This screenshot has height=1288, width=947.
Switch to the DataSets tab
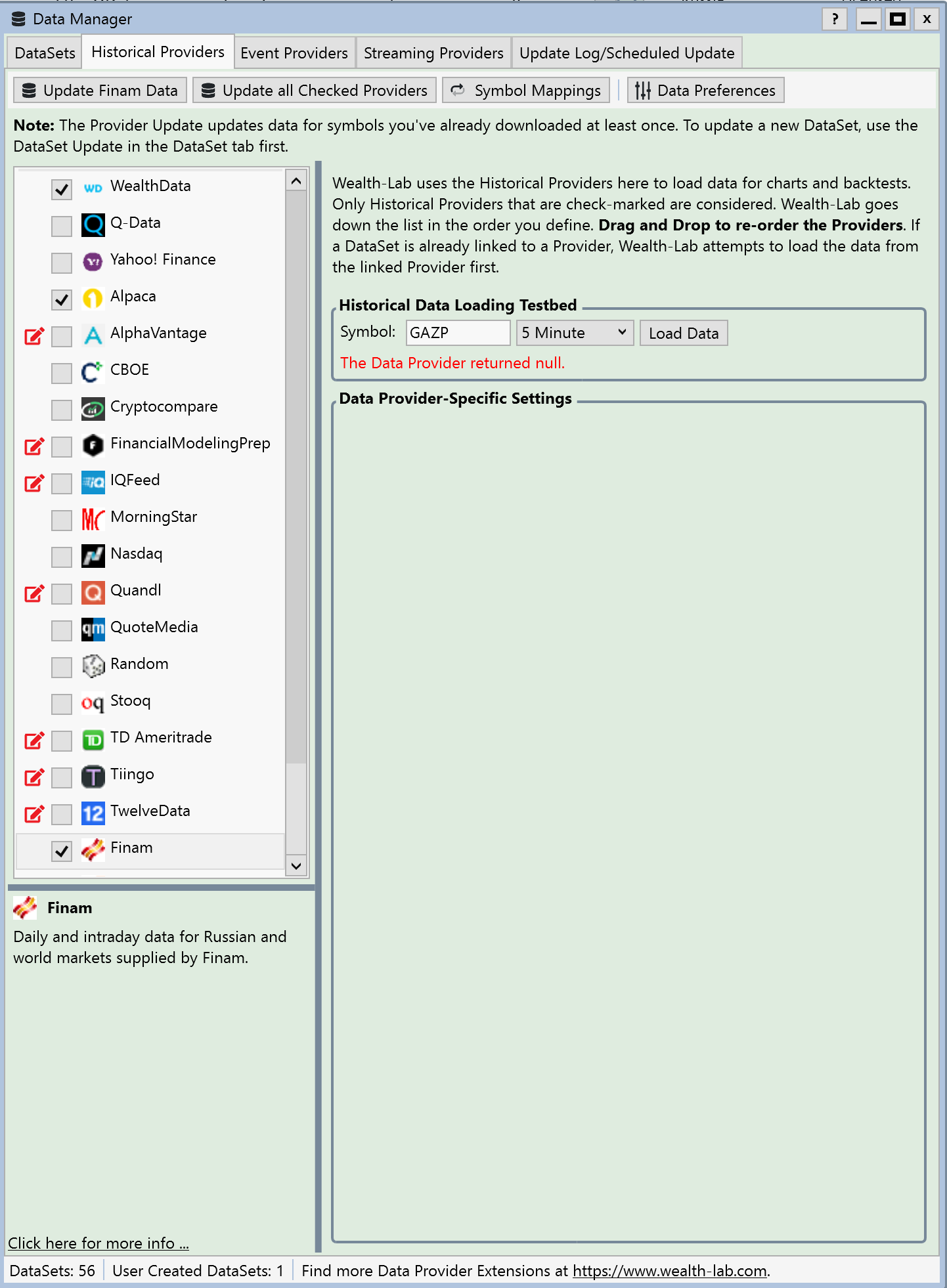pos(45,53)
